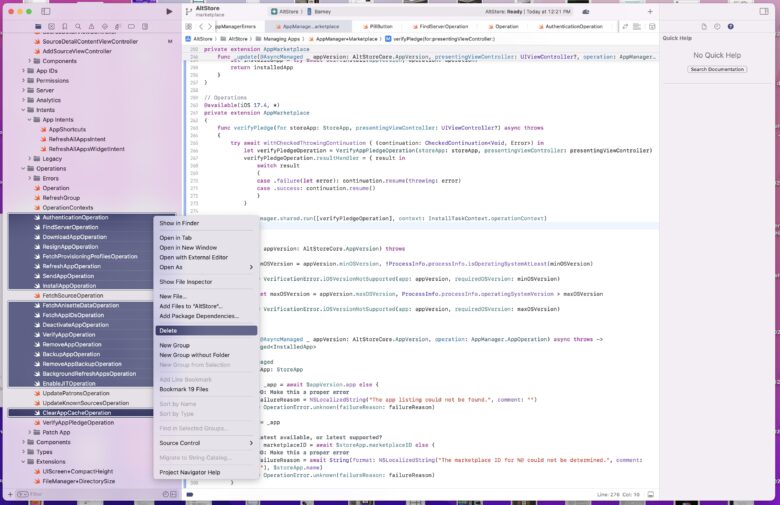The image size is (780, 505).
Task: Collapse the Extensions group
Action: click(24, 461)
